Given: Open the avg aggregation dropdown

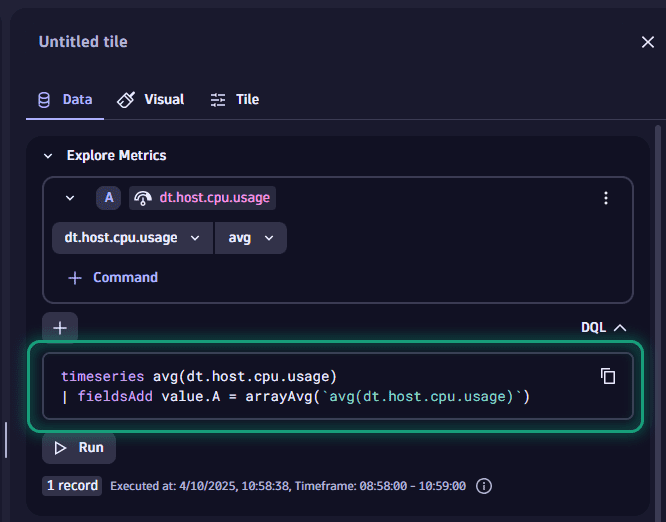Looking at the screenshot, I should point(251,238).
